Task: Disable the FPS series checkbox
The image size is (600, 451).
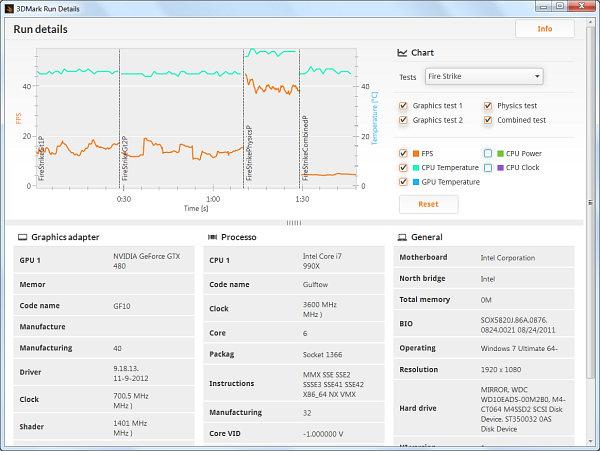Action: click(x=403, y=153)
